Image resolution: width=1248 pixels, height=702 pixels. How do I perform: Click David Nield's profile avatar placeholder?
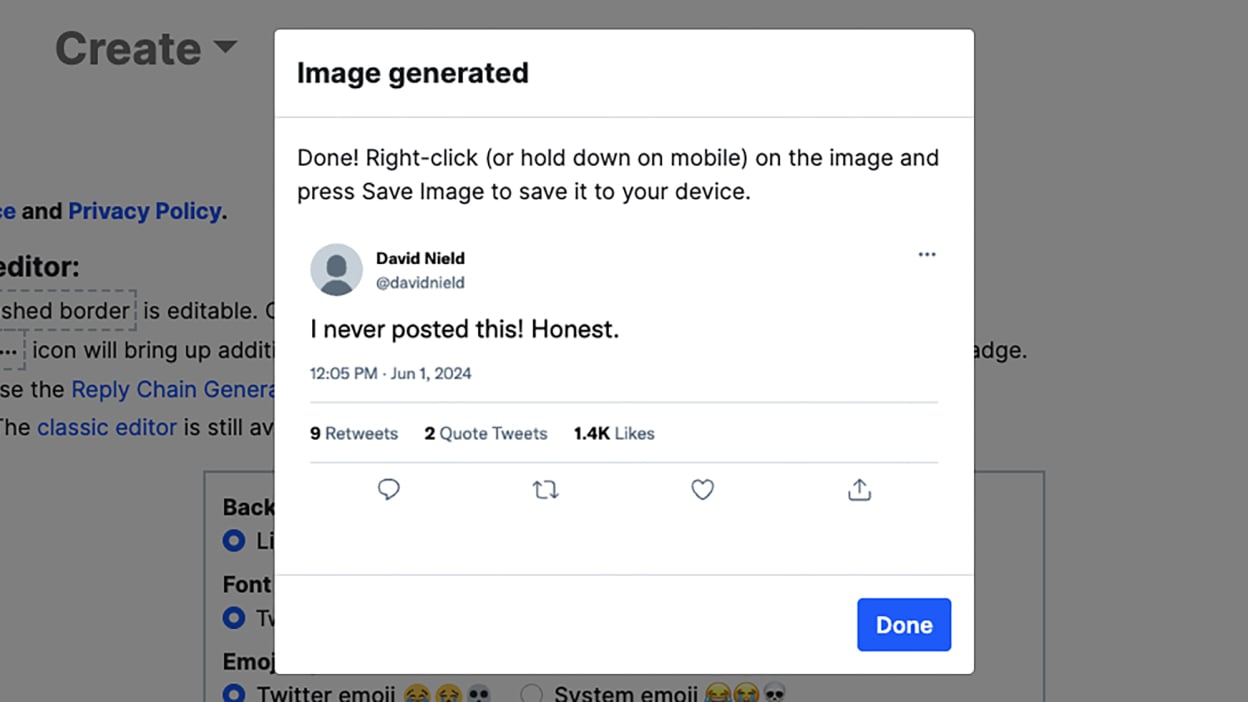point(336,269)
